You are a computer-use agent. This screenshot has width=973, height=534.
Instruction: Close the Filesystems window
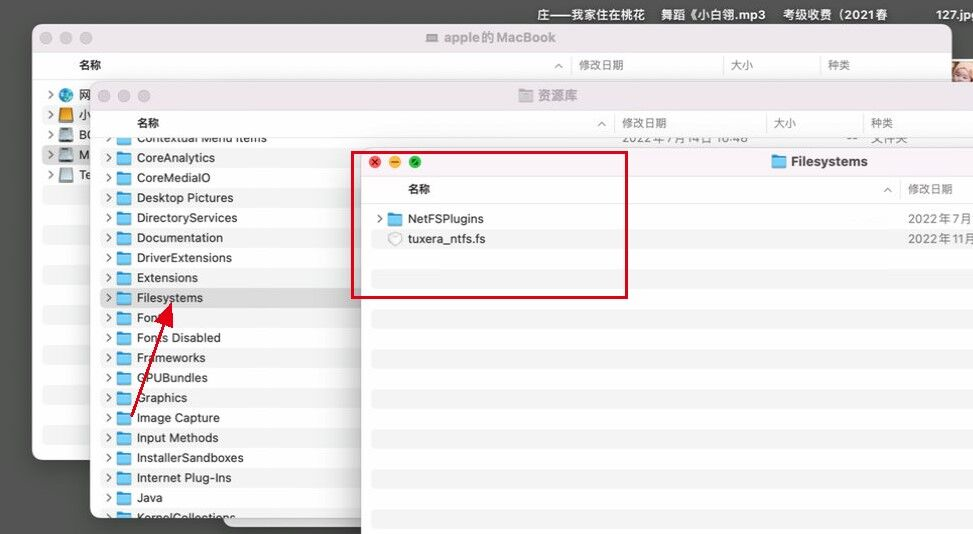point(375,162)
